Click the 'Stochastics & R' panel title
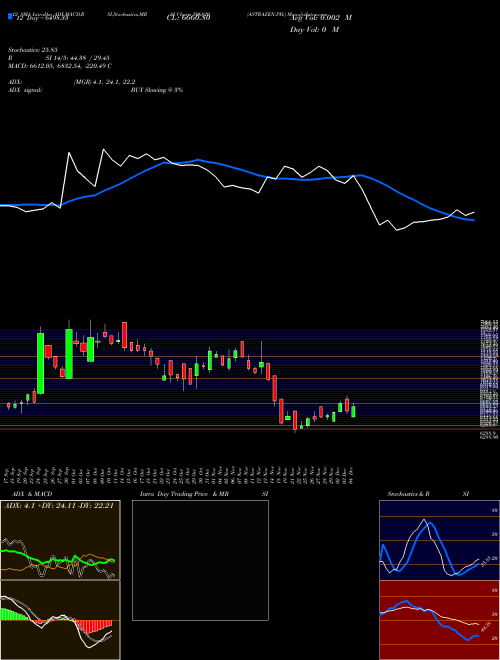Screen dimensions: 500x660 click(x=408, y=494)
